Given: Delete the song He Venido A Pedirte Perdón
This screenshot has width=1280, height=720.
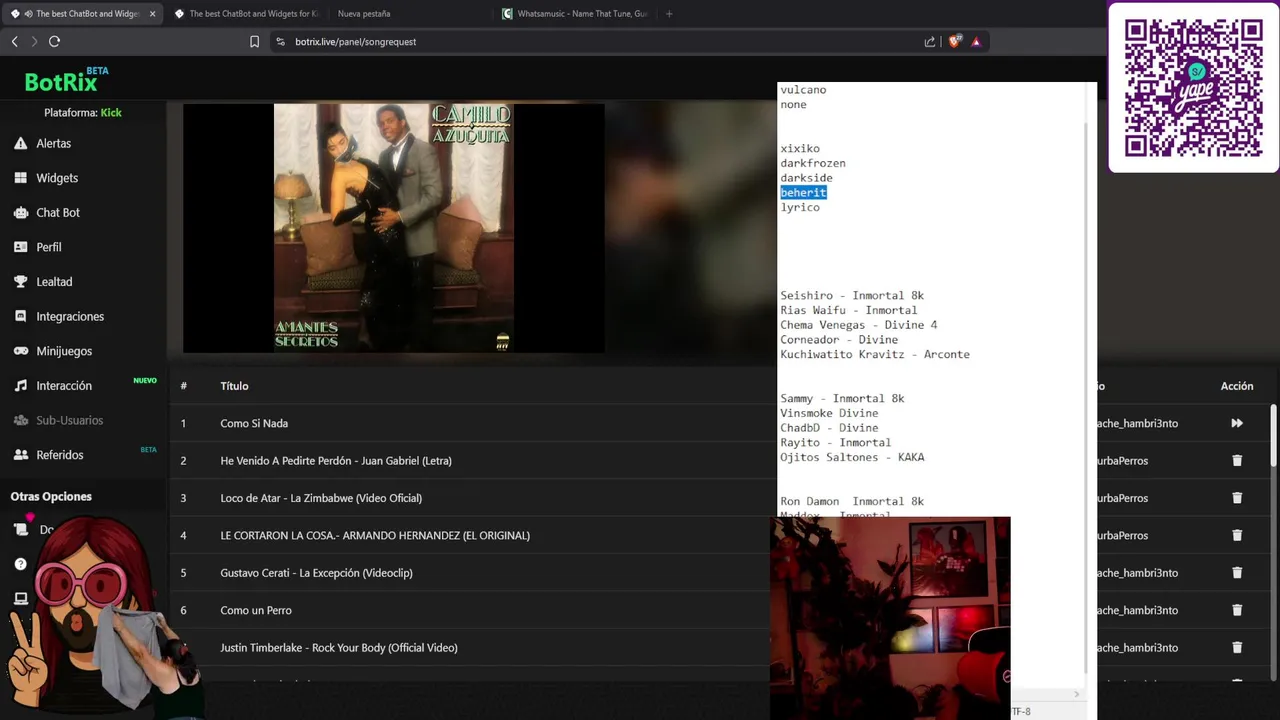Looking at the screenshot, I should (x=1237, y=461).
